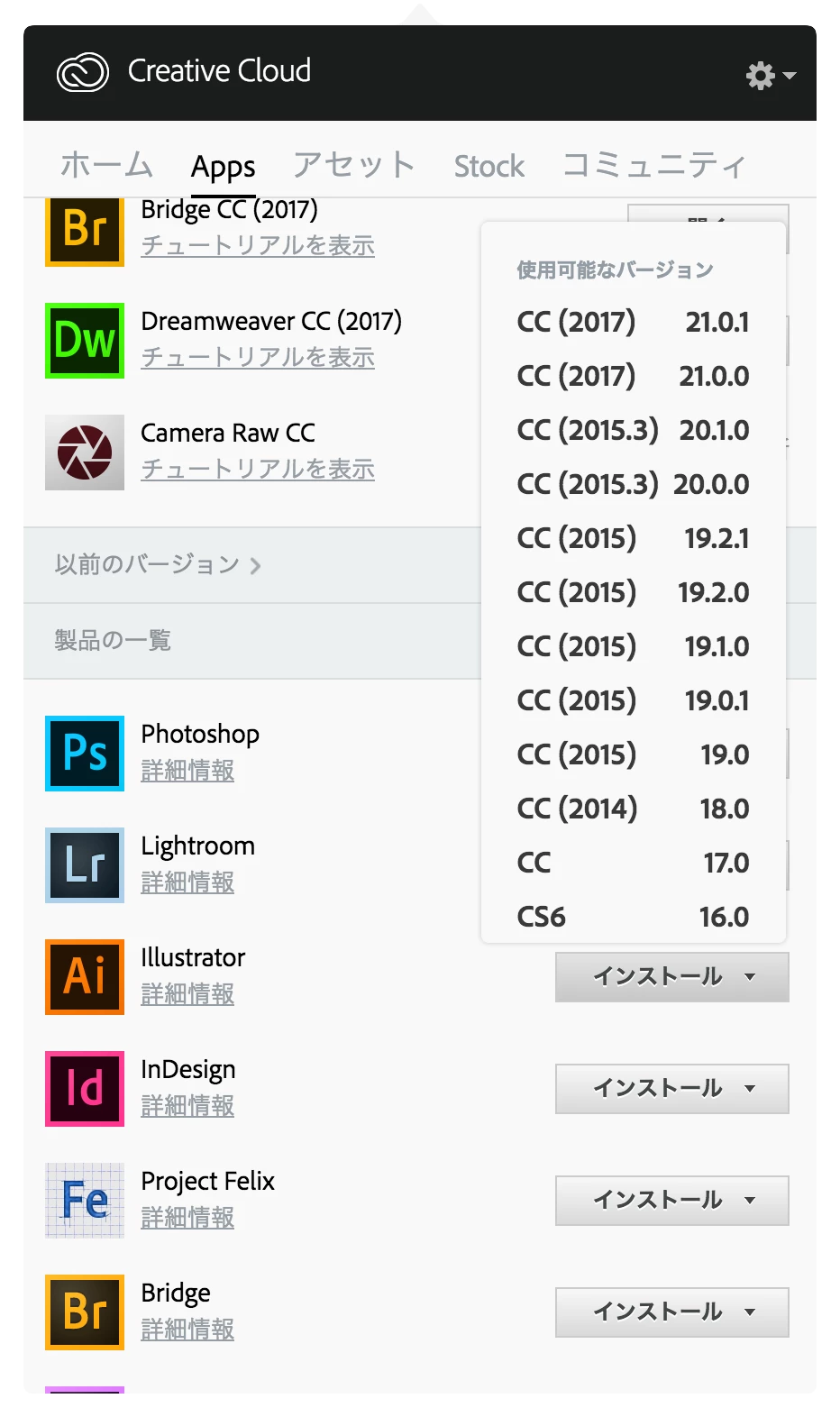Choose version CC (2017) 21.0.0

634,376
